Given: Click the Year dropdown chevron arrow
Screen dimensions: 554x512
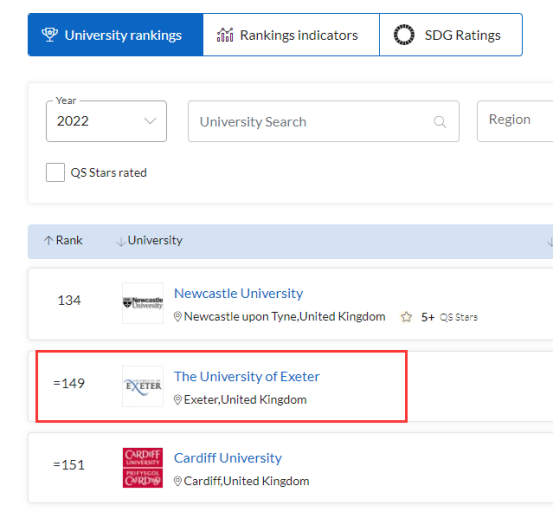Looking at the screenshot, I should pos(150,121).
